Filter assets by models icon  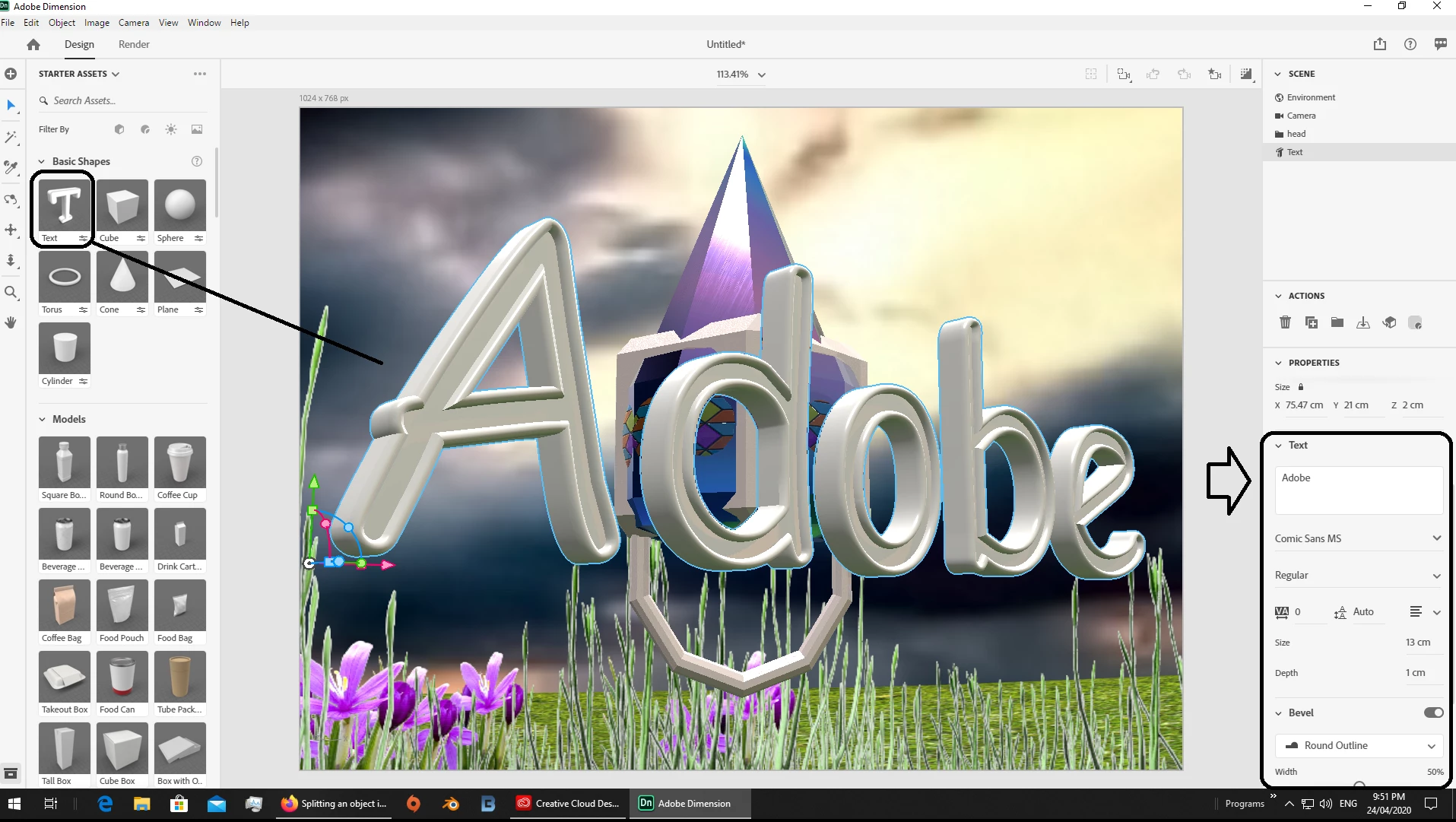click(119, 129)
